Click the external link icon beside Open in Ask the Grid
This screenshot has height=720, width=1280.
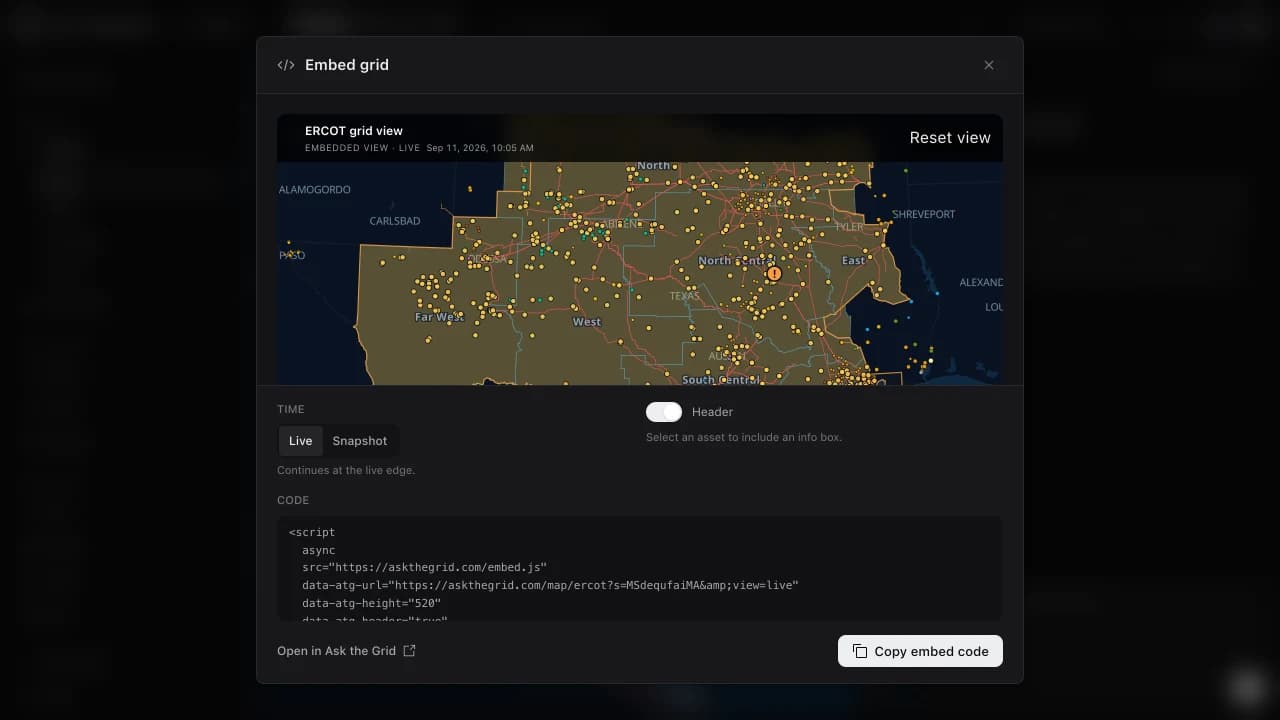pos(409,650)
